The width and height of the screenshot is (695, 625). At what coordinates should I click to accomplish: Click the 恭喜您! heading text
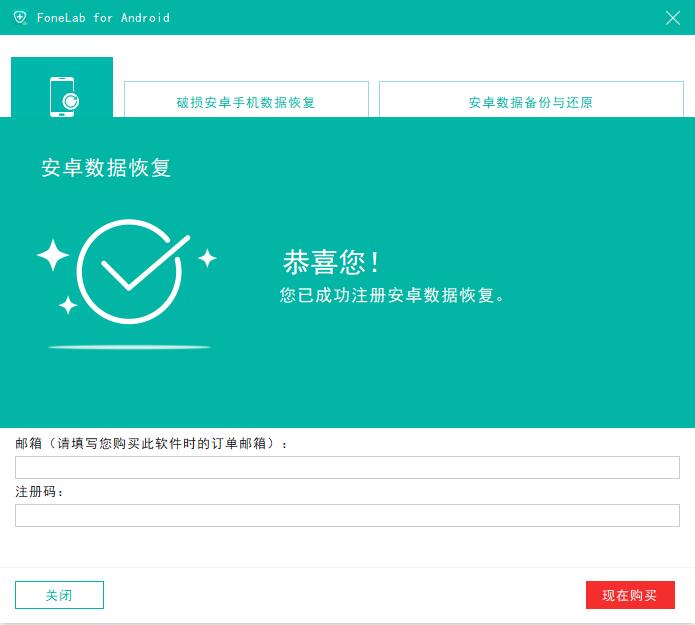[331, 262]
